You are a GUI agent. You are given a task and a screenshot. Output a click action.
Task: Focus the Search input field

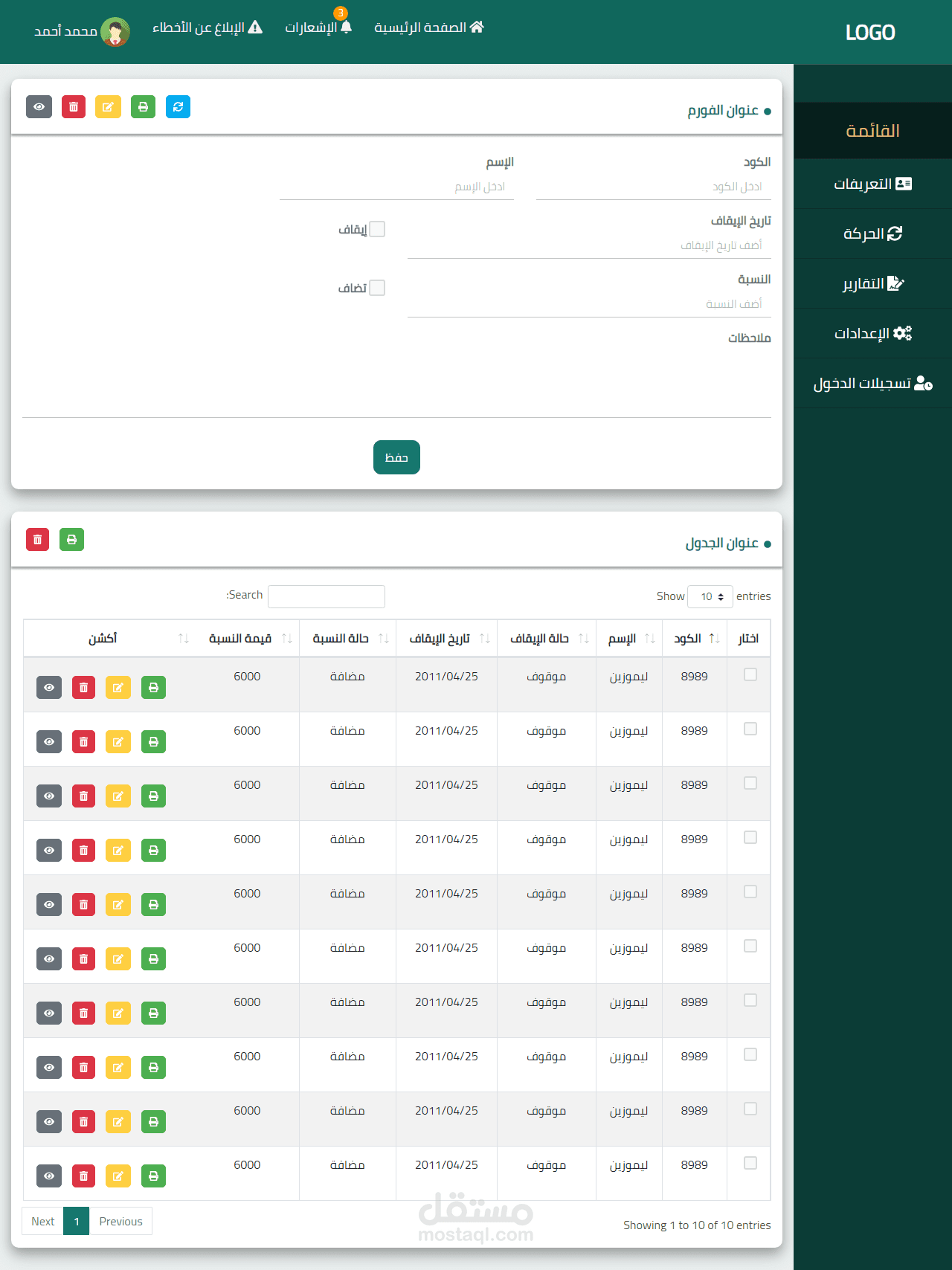327,596
